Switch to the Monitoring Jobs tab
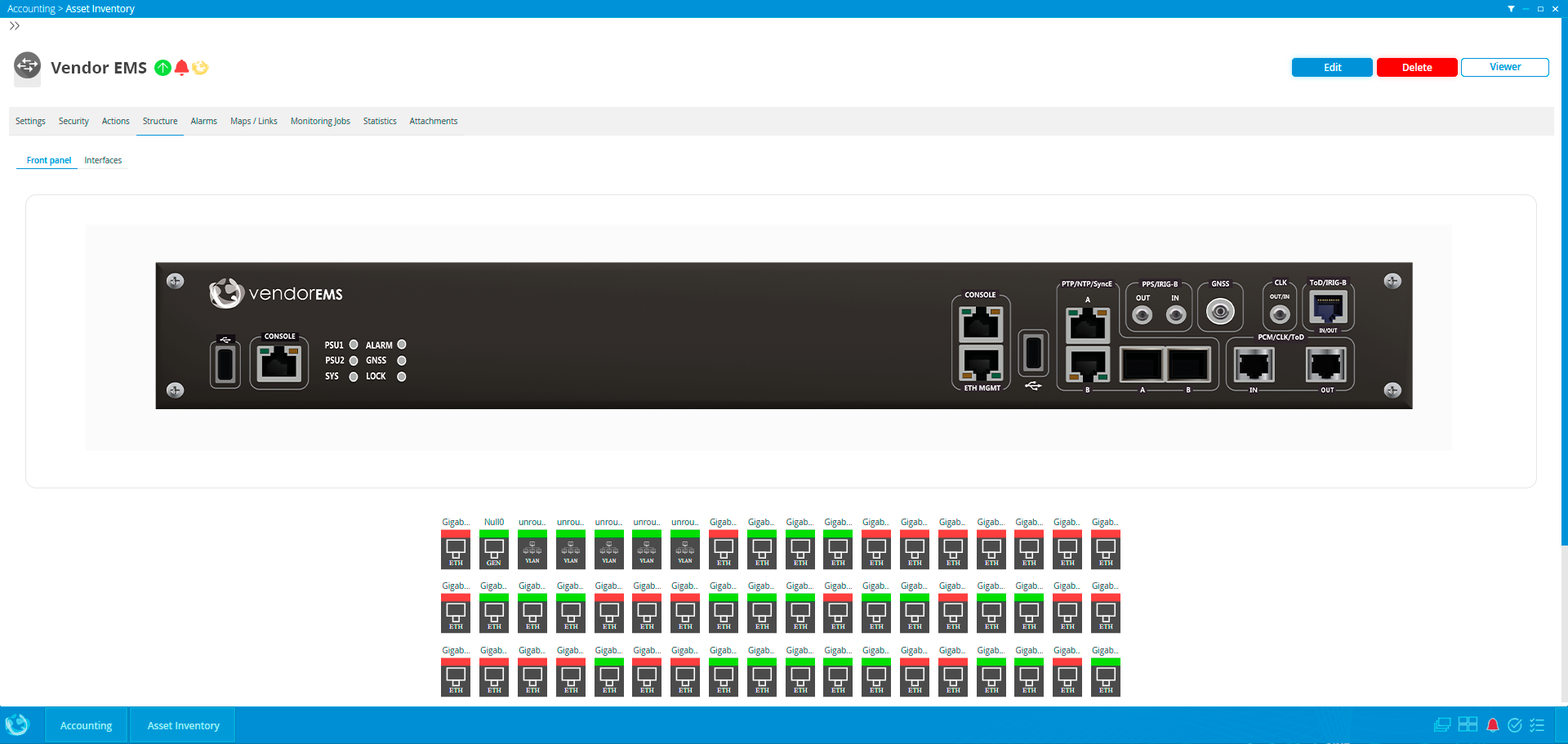The width and height of the screenshot is (1568, 744). [x=320, y=121]
